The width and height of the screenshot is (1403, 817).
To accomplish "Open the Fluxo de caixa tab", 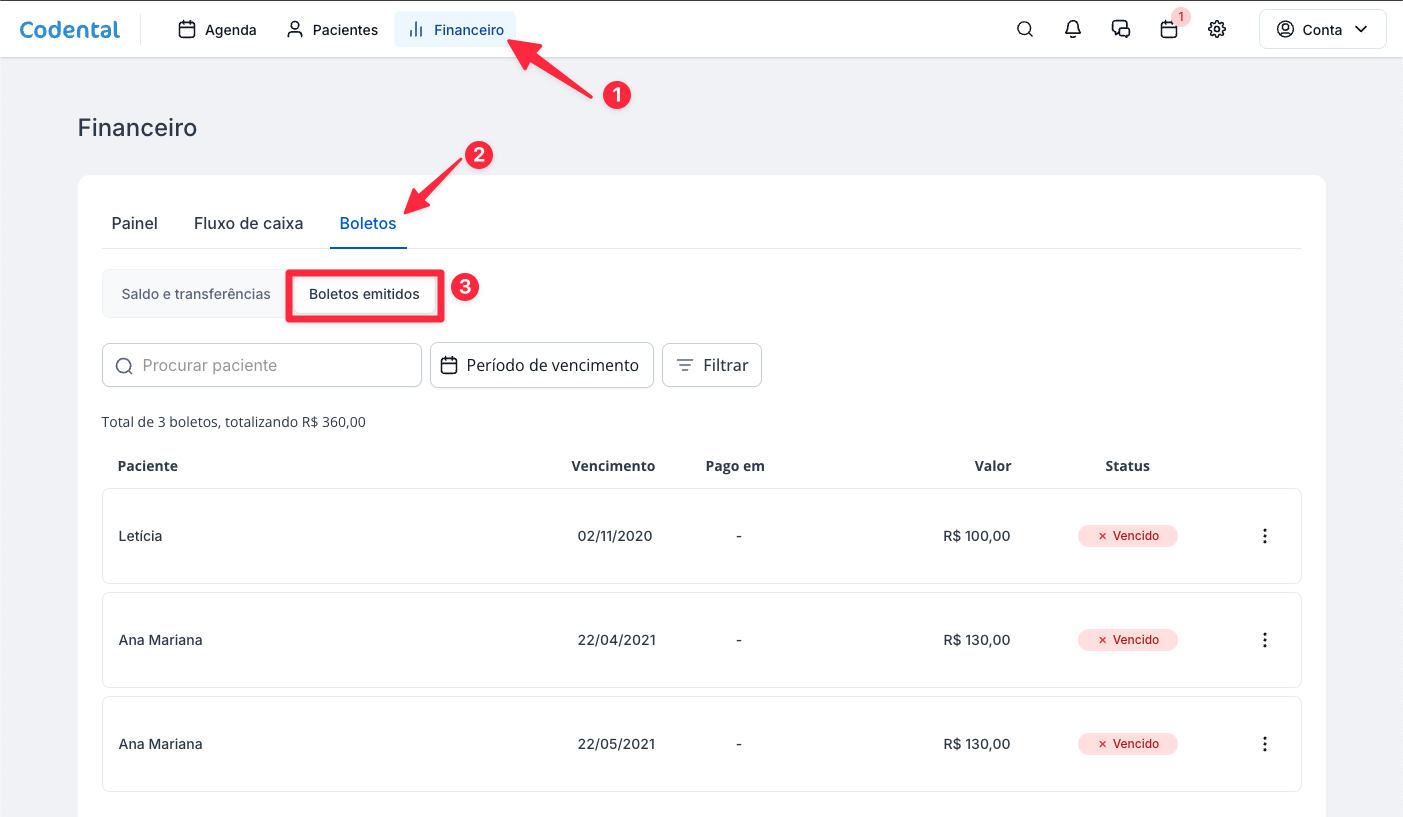I will [x=248, y=224].
